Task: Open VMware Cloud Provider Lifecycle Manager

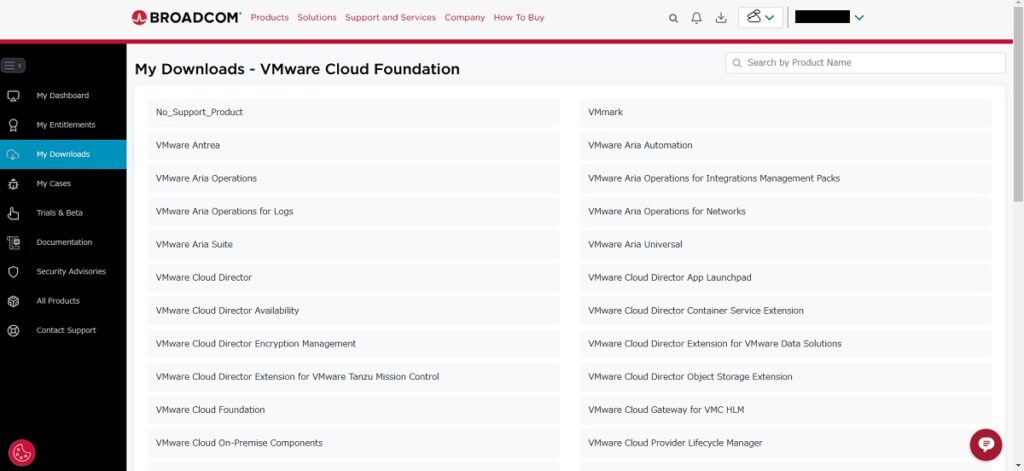Action: (786, 443)
